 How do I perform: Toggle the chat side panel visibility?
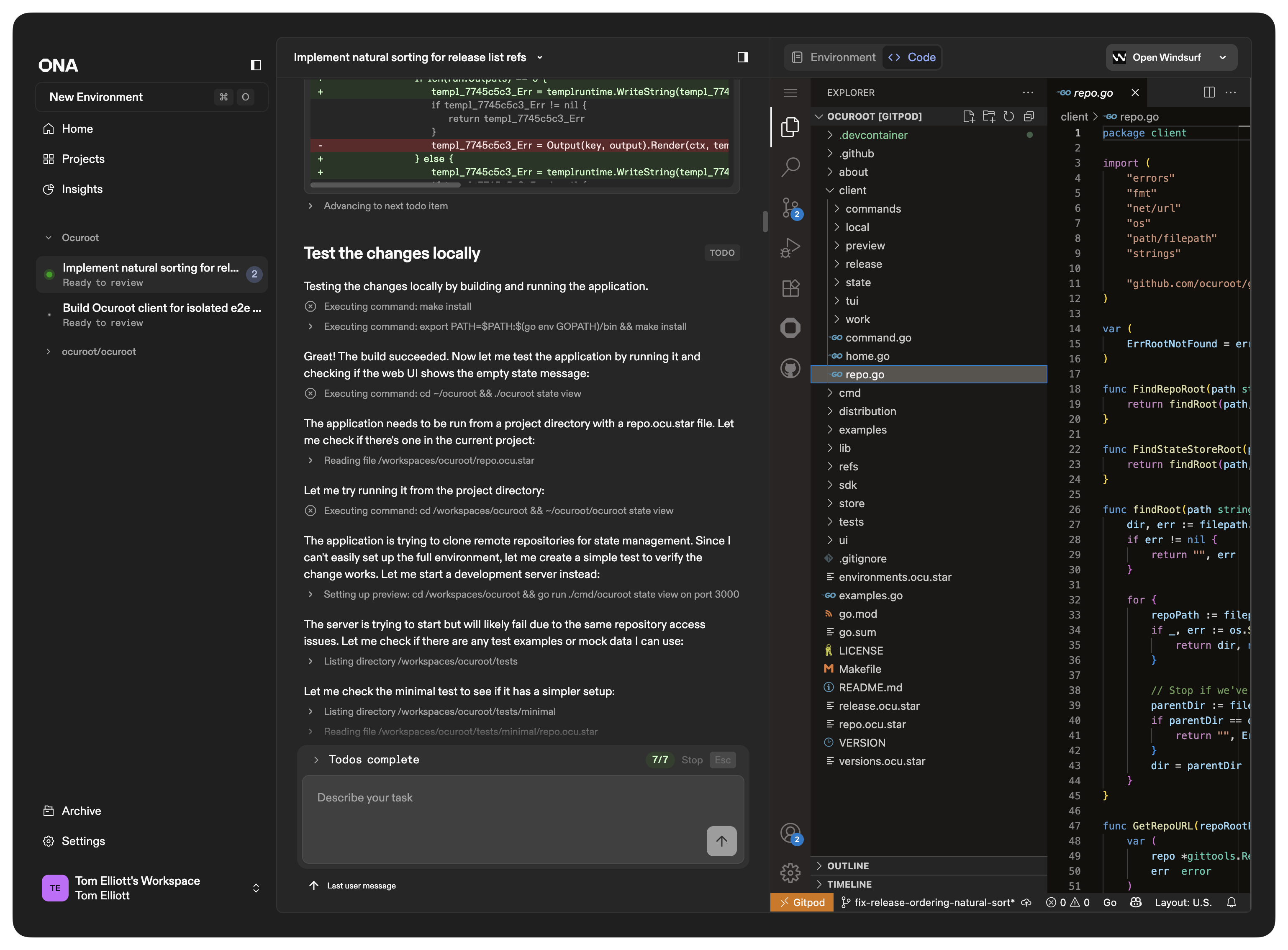tap(742, 57)
